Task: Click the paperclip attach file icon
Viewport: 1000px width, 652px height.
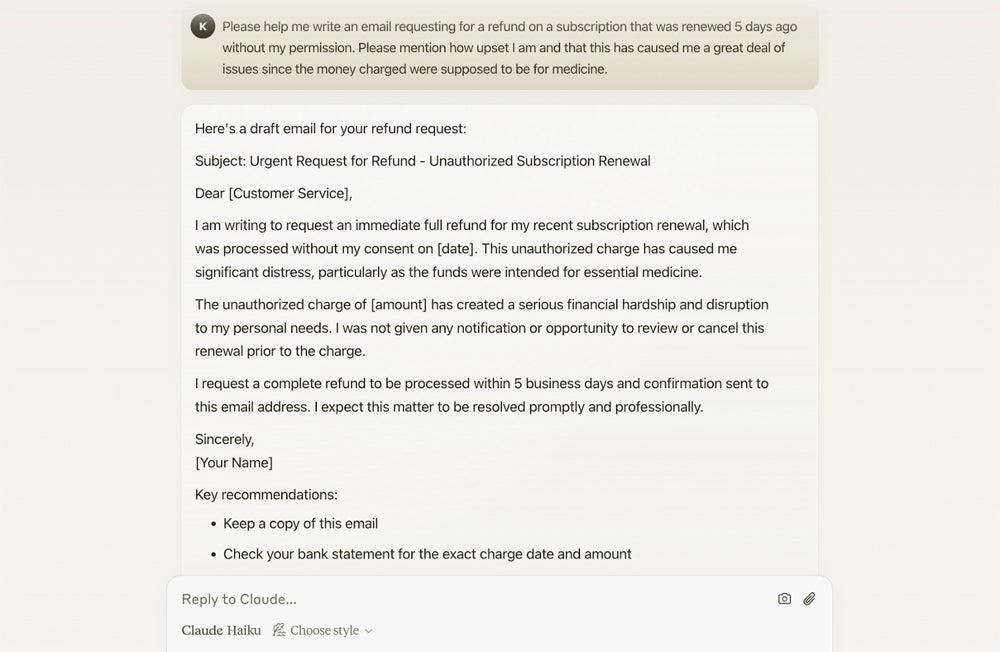Action: pyautogui.click(x=809, y=599)
